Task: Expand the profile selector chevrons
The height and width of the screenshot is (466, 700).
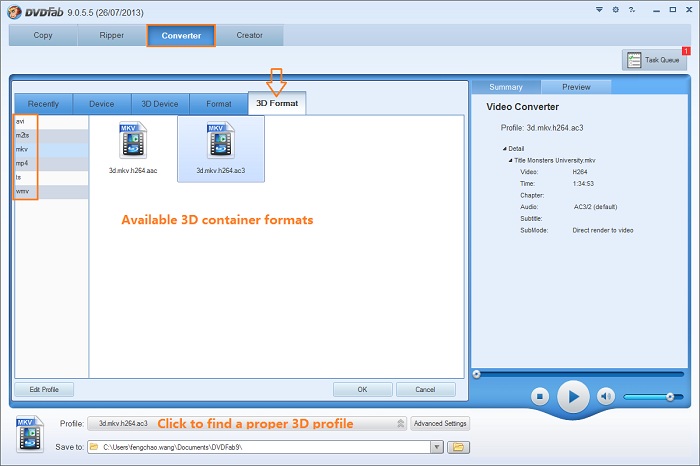Action: tap(400, 423)
